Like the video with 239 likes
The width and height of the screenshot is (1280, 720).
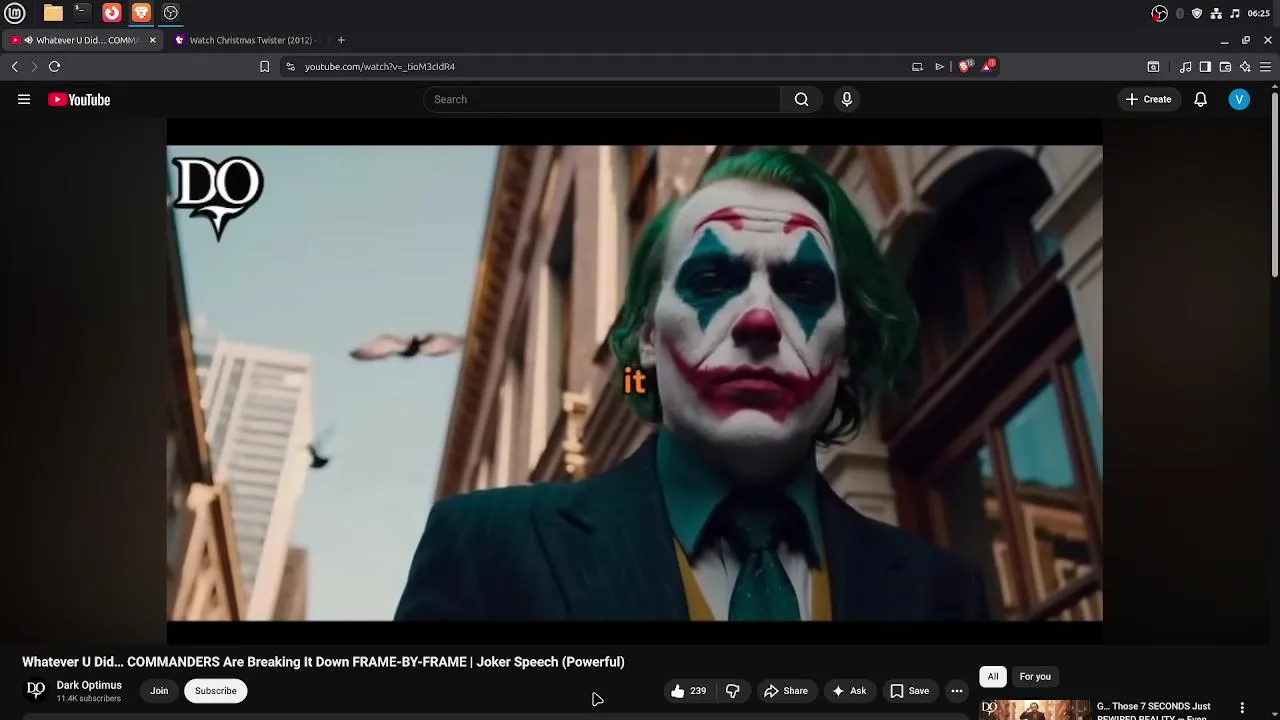pyautogui.click(x=689, y=691)
